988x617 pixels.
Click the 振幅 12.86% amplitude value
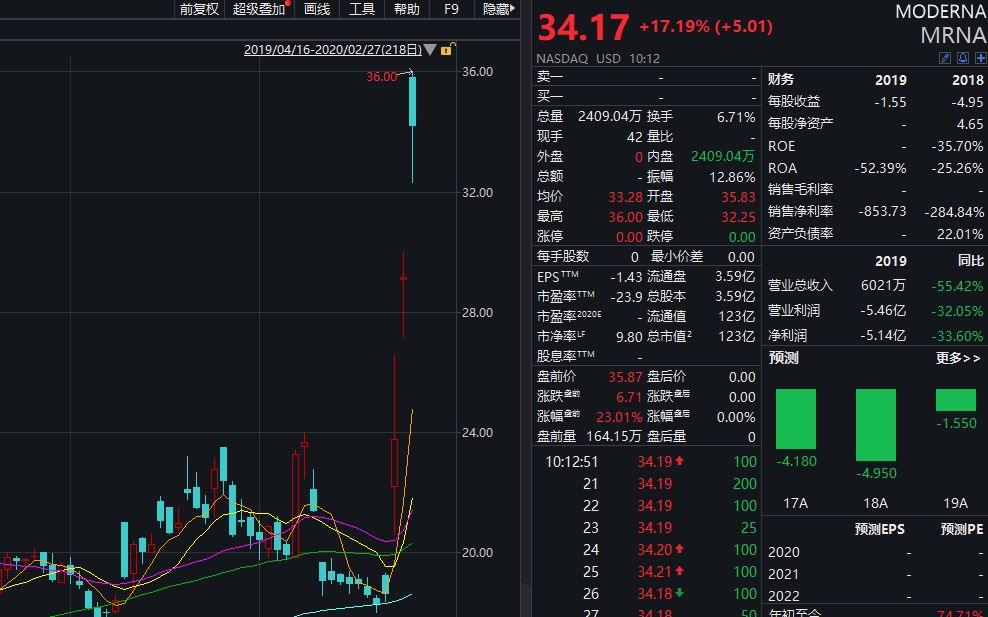click(732, 177)
